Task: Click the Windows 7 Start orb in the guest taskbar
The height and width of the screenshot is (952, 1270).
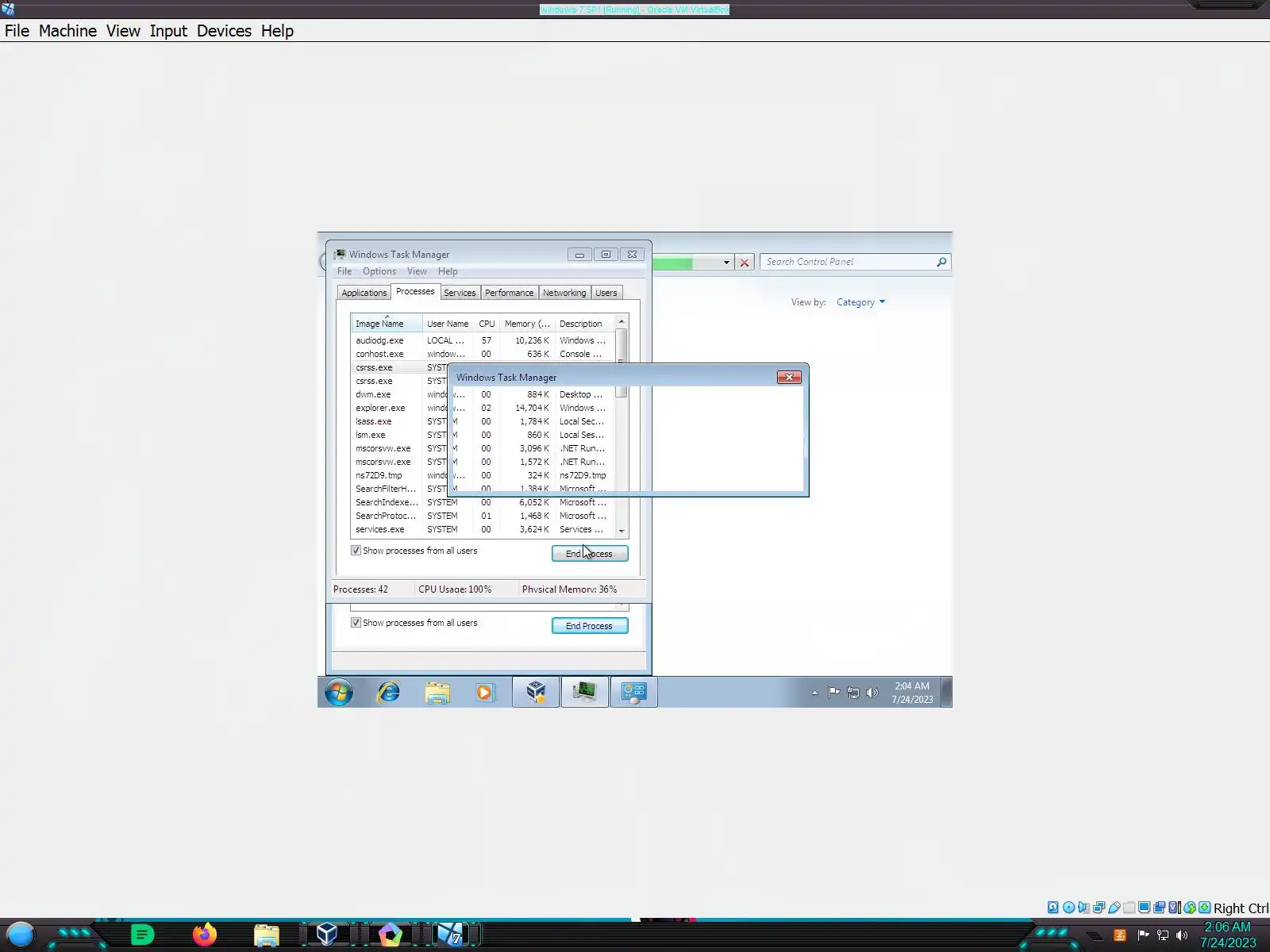Action: pyautogui.click(x=339, y=693)
